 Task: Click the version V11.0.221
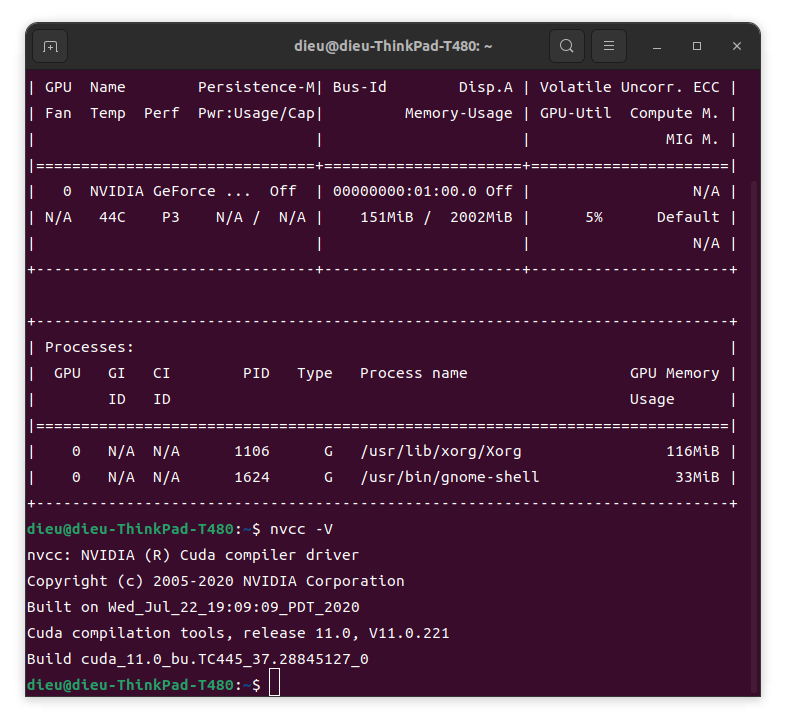coord(409,633)
